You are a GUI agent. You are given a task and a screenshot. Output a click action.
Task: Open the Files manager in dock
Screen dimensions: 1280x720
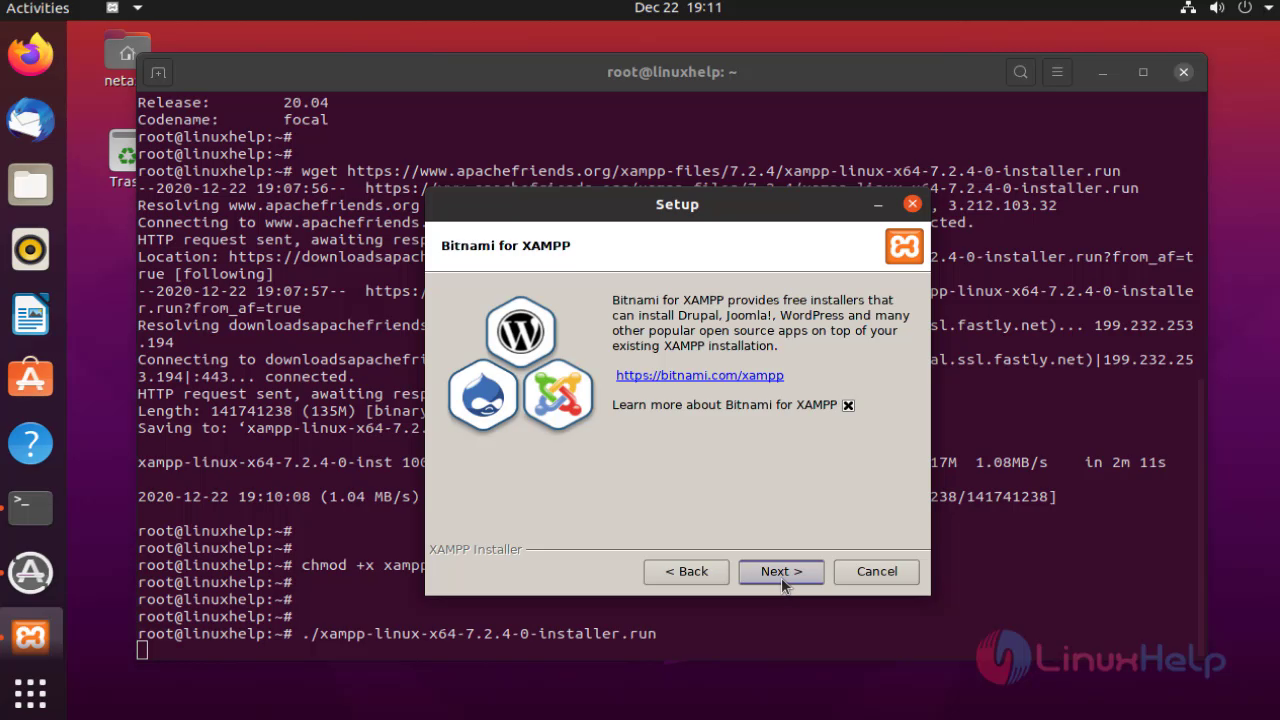click(x=30, y=185)
